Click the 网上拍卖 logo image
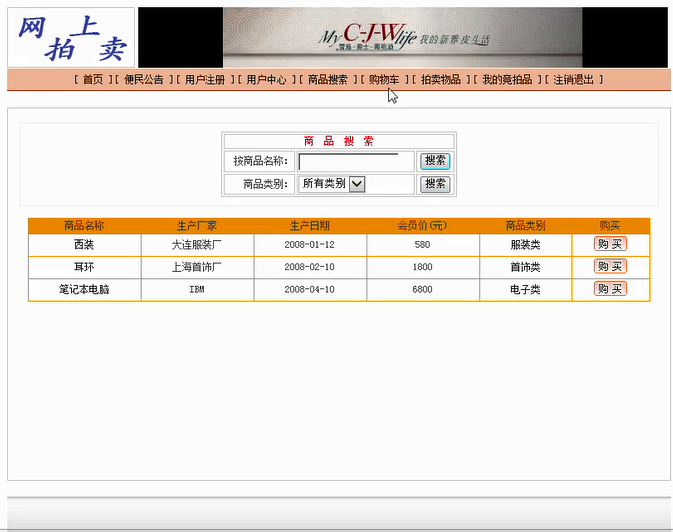The height and width of the screenshot is (532, 673). [71, 37]
